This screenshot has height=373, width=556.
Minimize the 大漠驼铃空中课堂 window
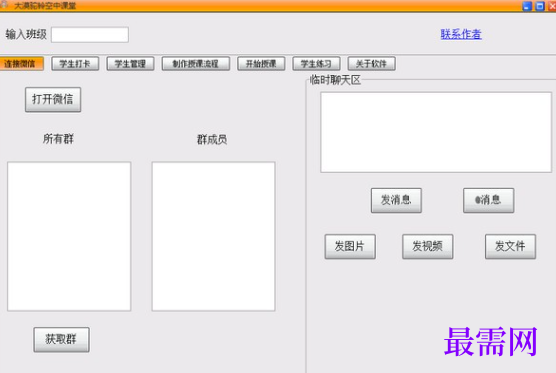point(527,6)
